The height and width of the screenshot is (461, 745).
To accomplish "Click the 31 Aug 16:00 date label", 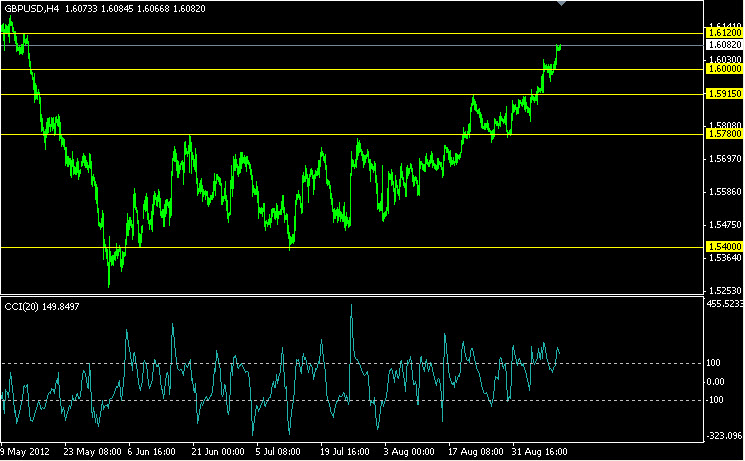I will click(539, 451).
